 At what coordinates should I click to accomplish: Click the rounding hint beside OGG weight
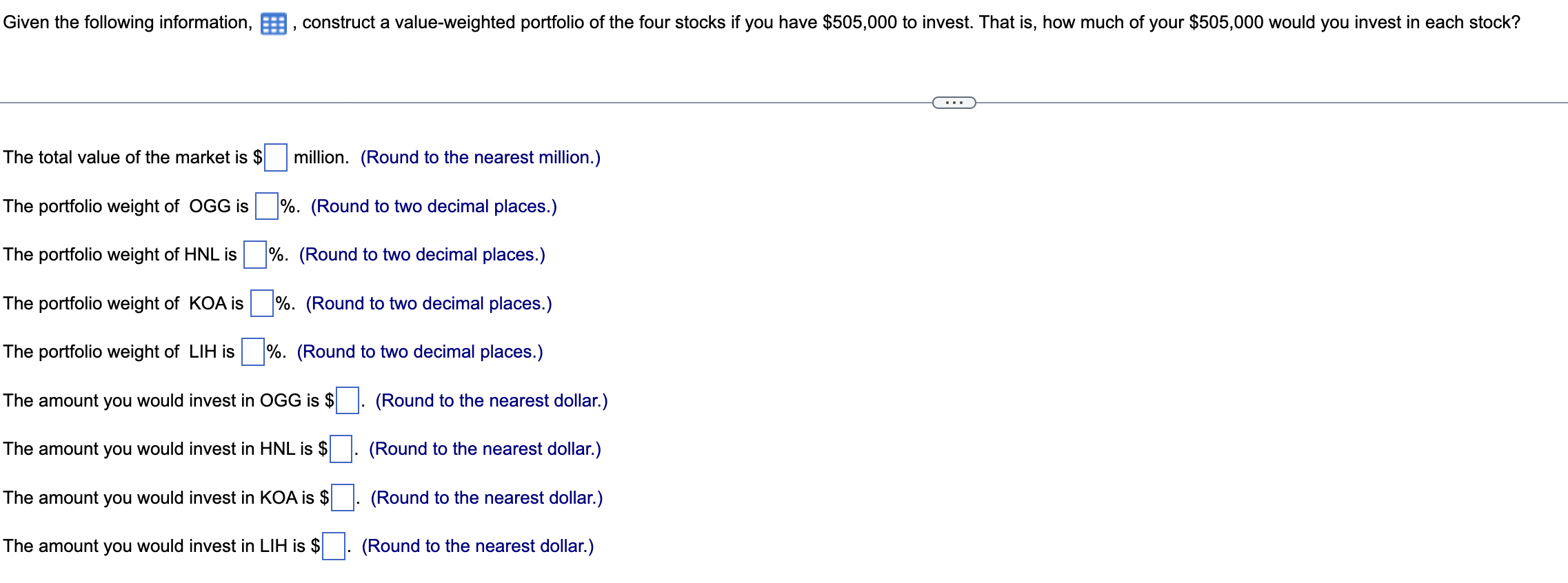tap(434, 206)
